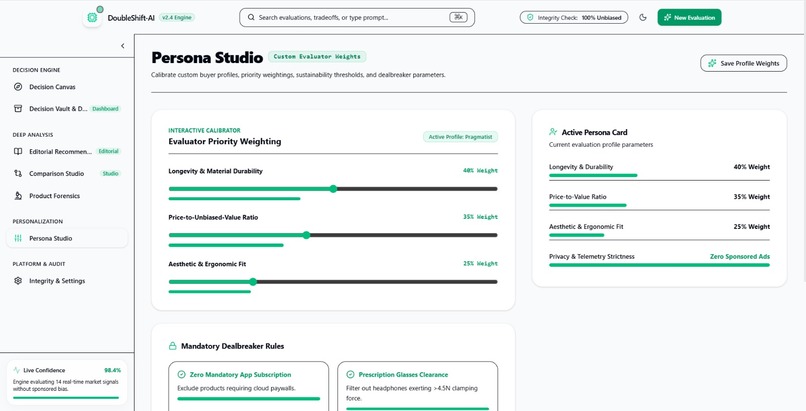Click Aesthetic & Ergonomic Fit card row

(660, 230)
